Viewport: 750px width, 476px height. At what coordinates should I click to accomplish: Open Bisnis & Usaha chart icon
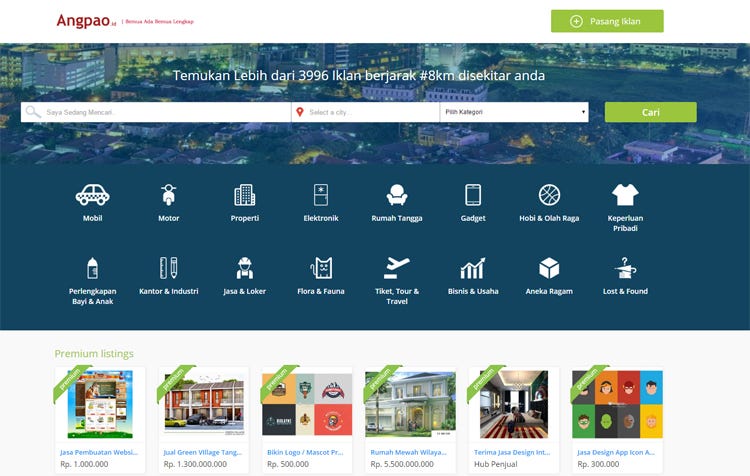click(x=473, y=268)
